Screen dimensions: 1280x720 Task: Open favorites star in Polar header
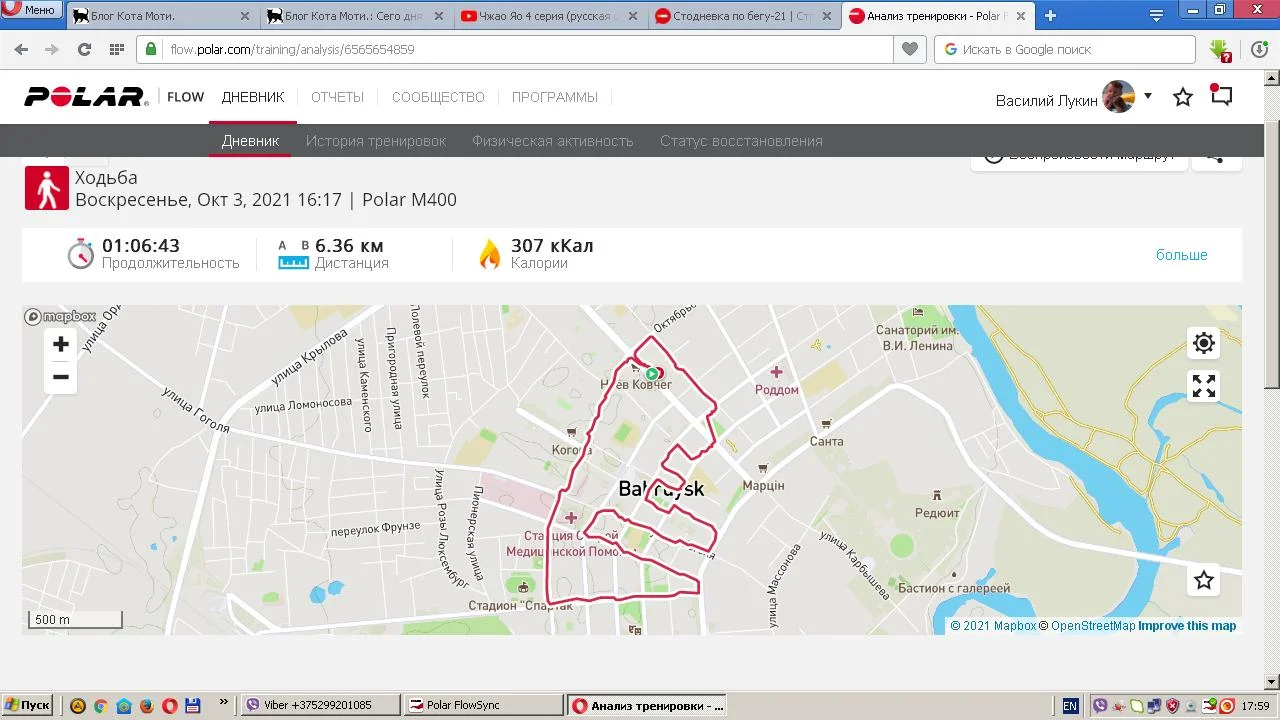1183,97
